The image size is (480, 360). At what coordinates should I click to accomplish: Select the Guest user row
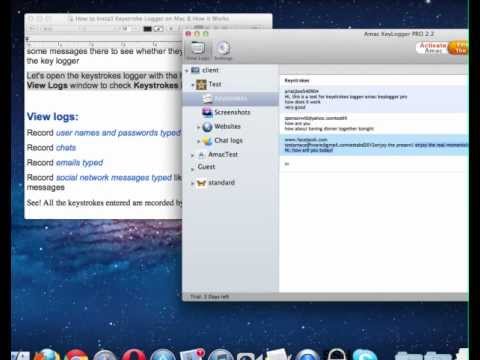pyautogui.click(x=231, y=167)
